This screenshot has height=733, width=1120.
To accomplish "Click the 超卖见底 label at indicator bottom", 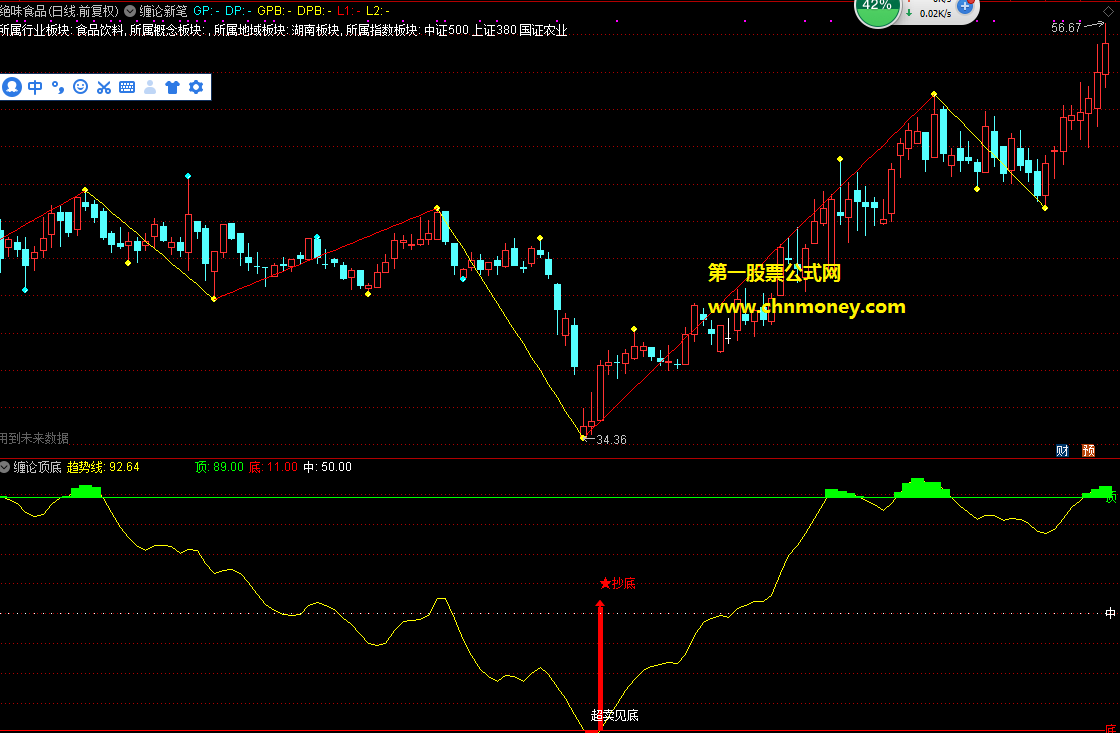I will coord(615,715).
